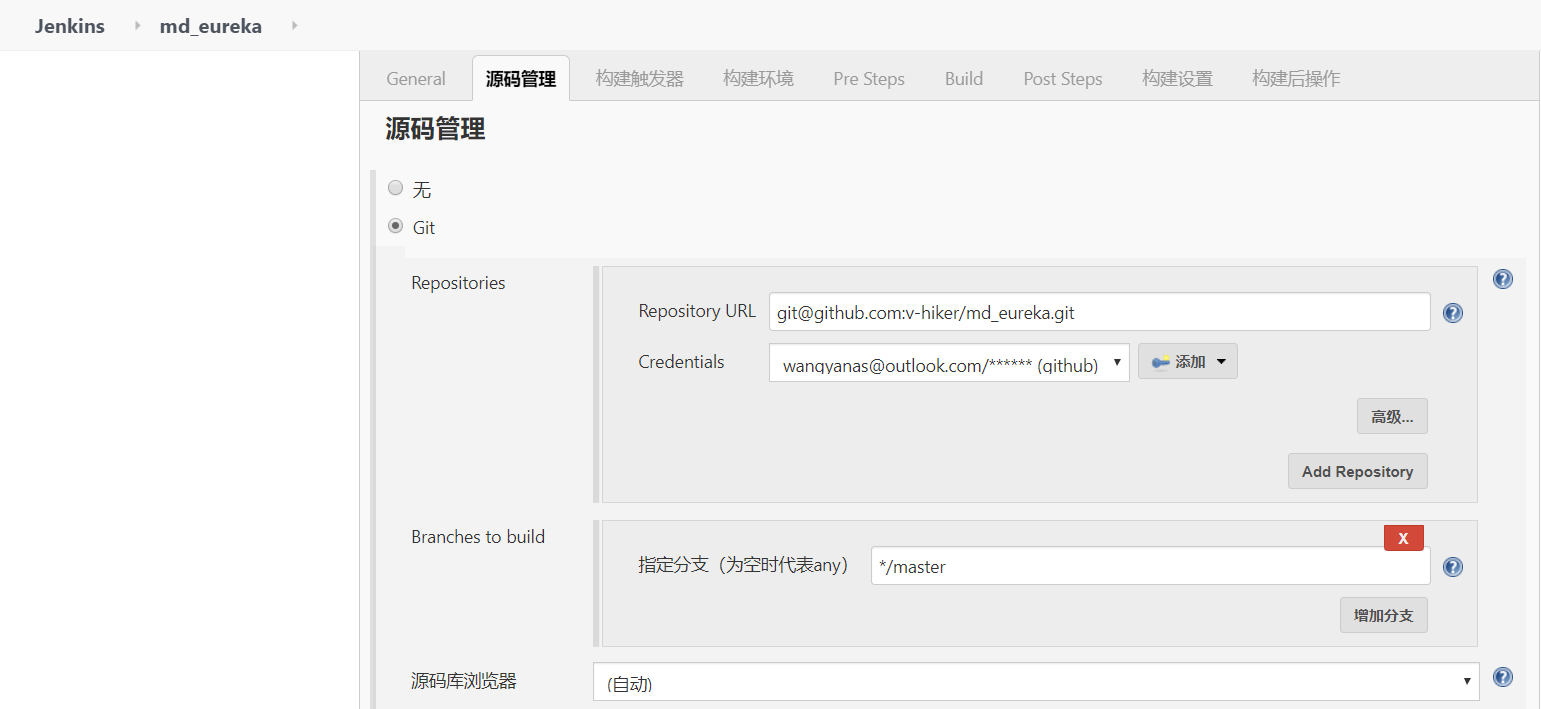Switch to the General tab
The image size is (1541, 709).
416,79
